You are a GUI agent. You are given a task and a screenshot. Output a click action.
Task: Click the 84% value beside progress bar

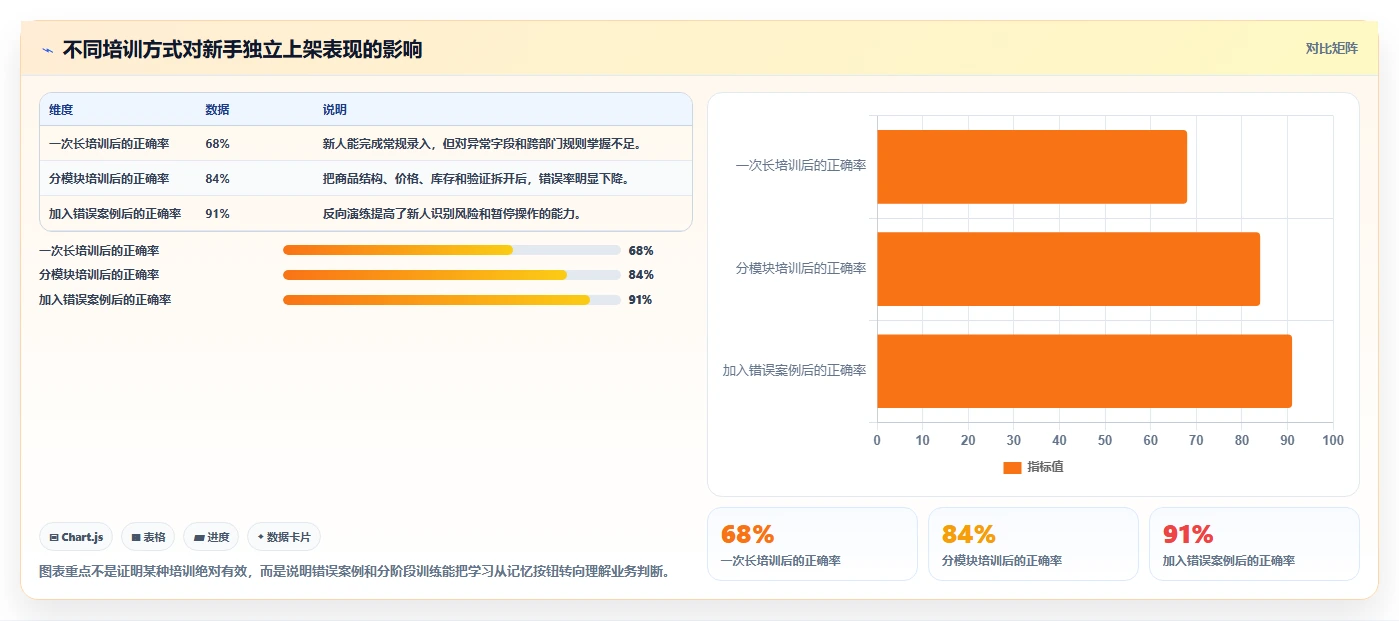641,275
